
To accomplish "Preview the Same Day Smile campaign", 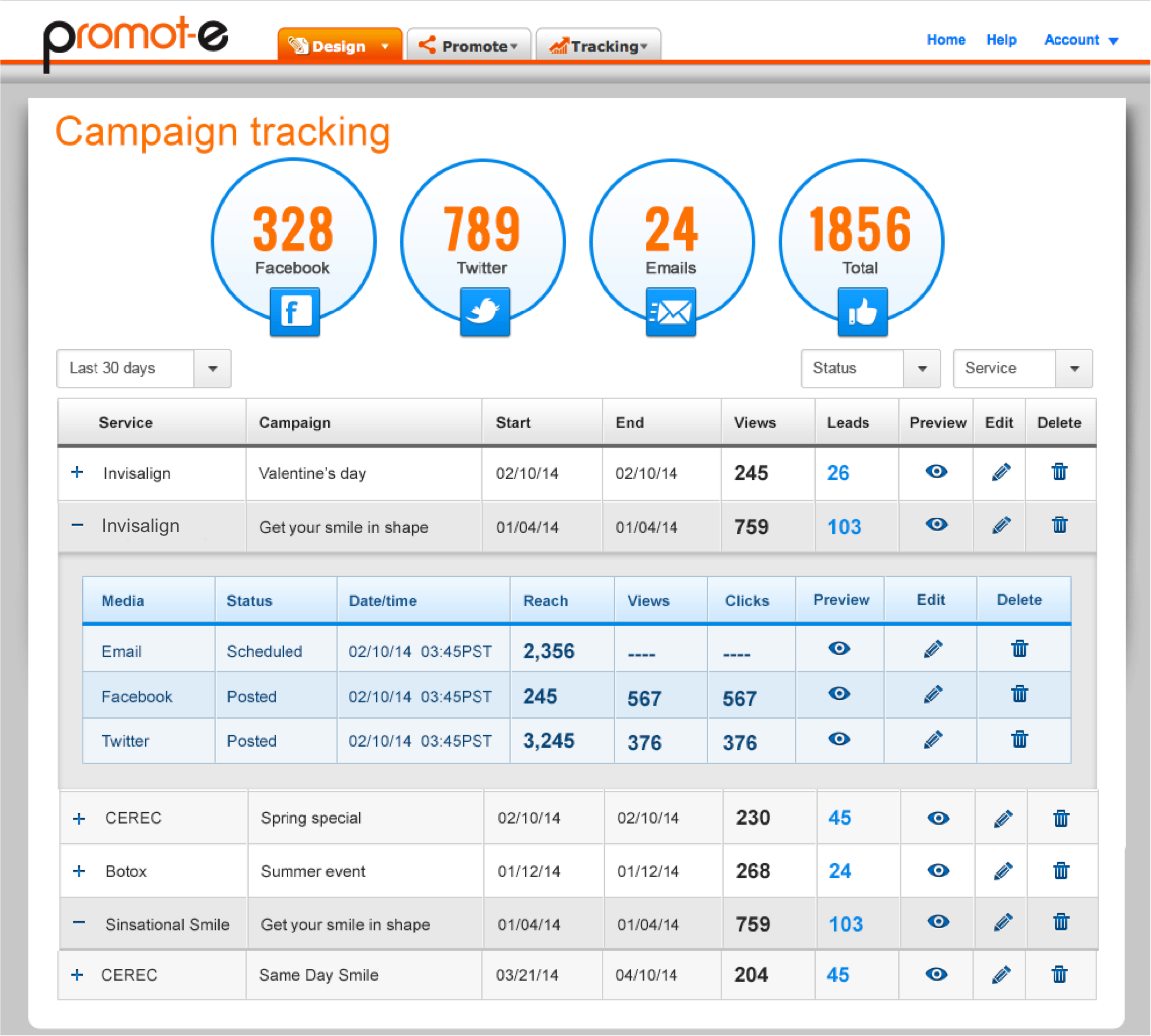I will 937,974.
